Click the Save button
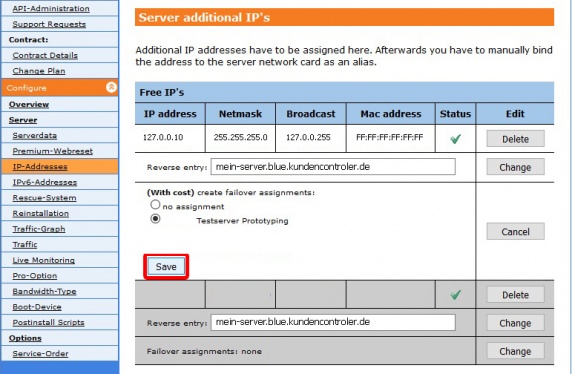 pos(166,267)
